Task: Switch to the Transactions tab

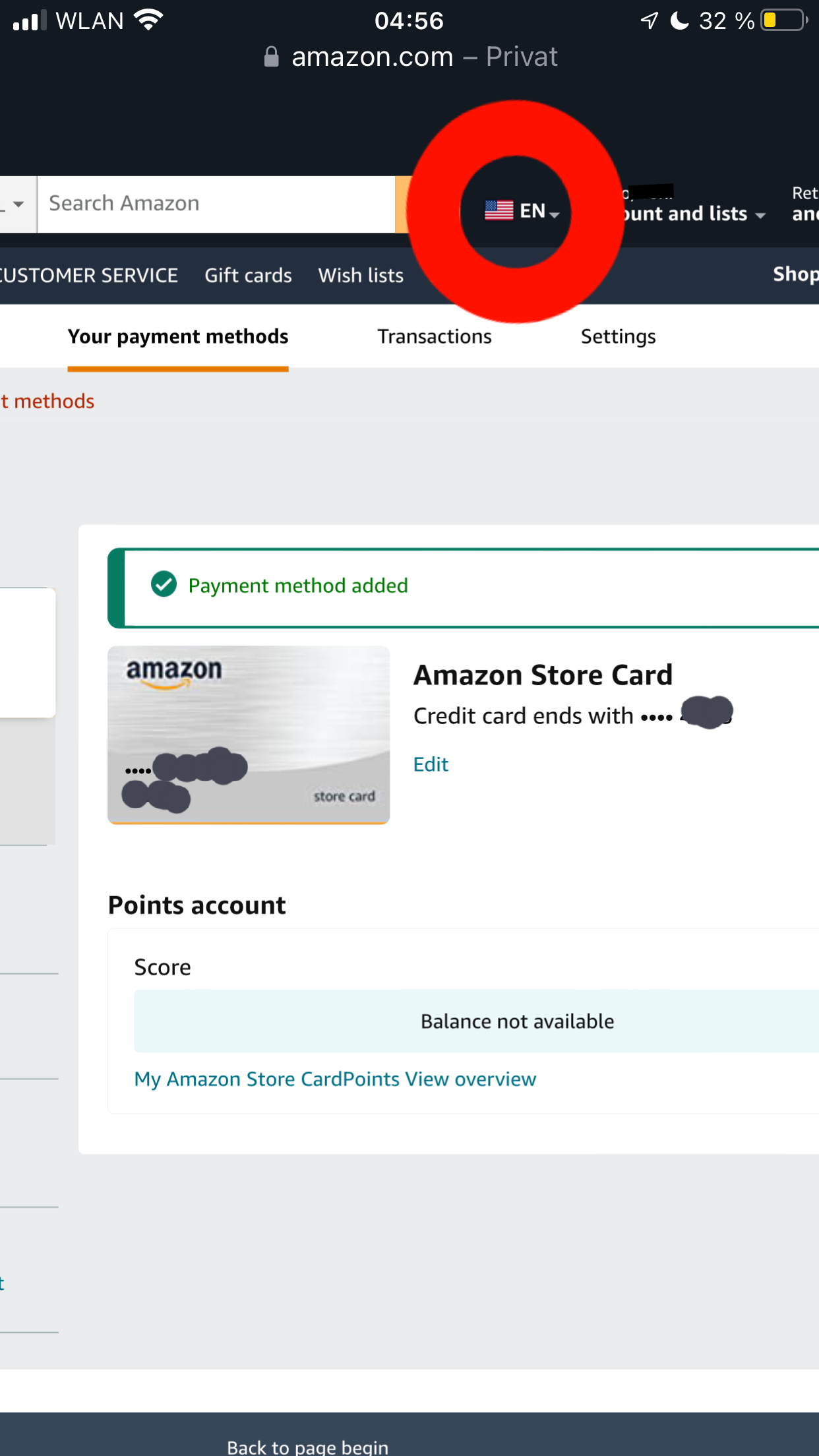Action: [434, 336]
